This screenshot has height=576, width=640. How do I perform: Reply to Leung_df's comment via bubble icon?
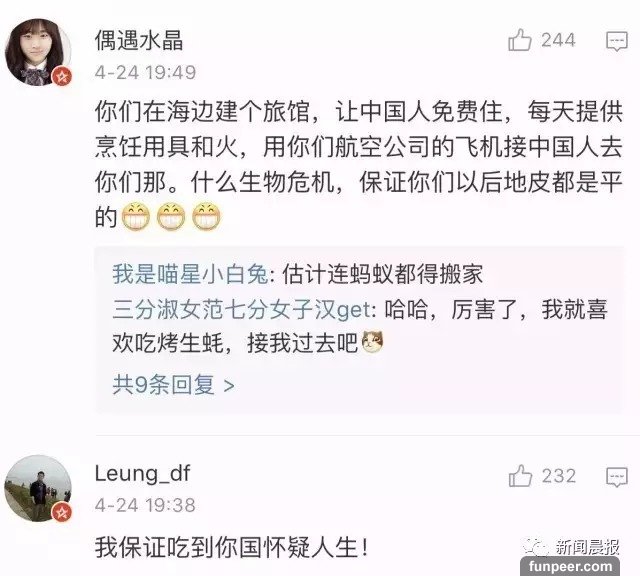click(x=617, y=476)
